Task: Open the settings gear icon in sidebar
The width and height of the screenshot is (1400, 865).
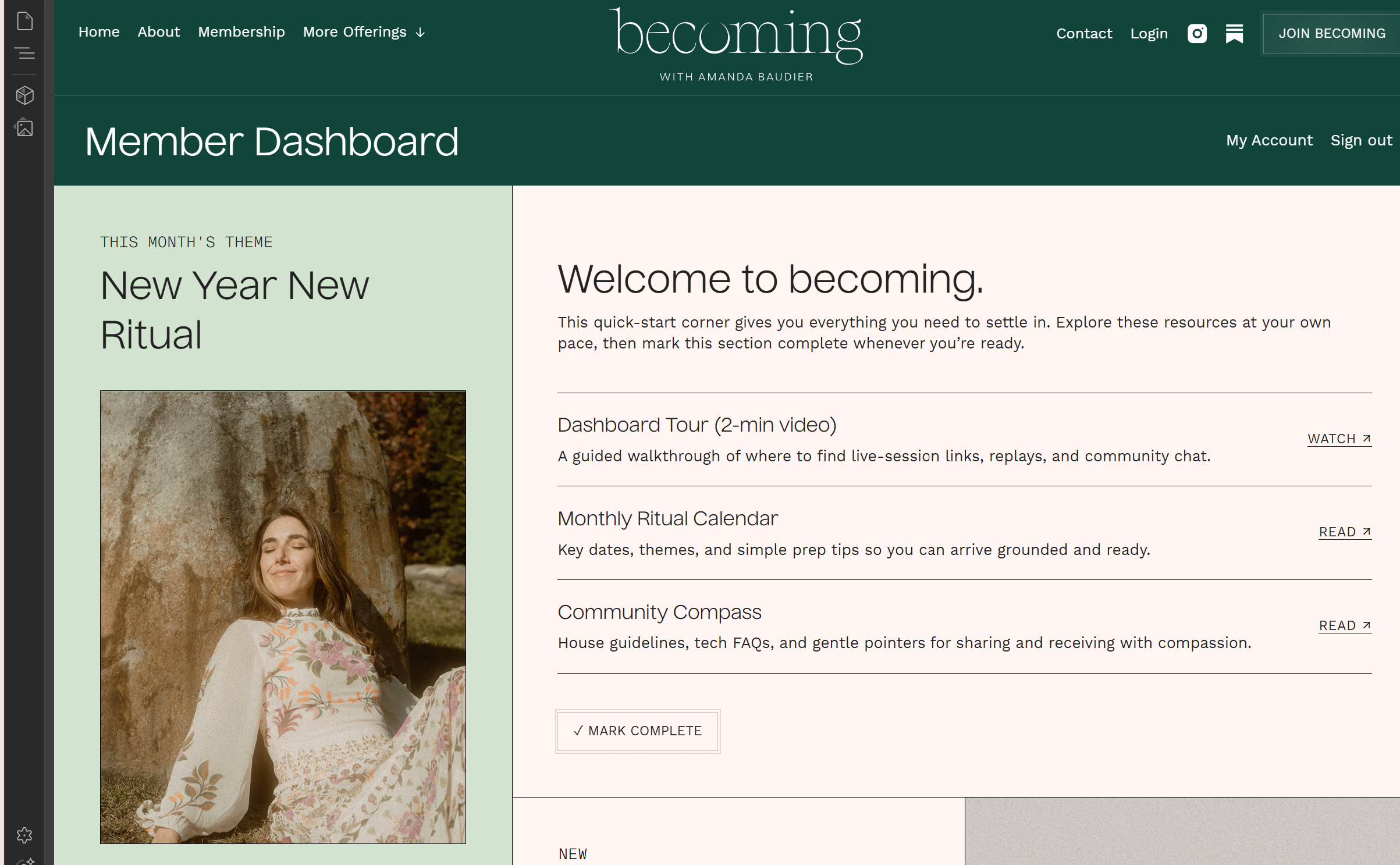Action: tap(24, 835)
